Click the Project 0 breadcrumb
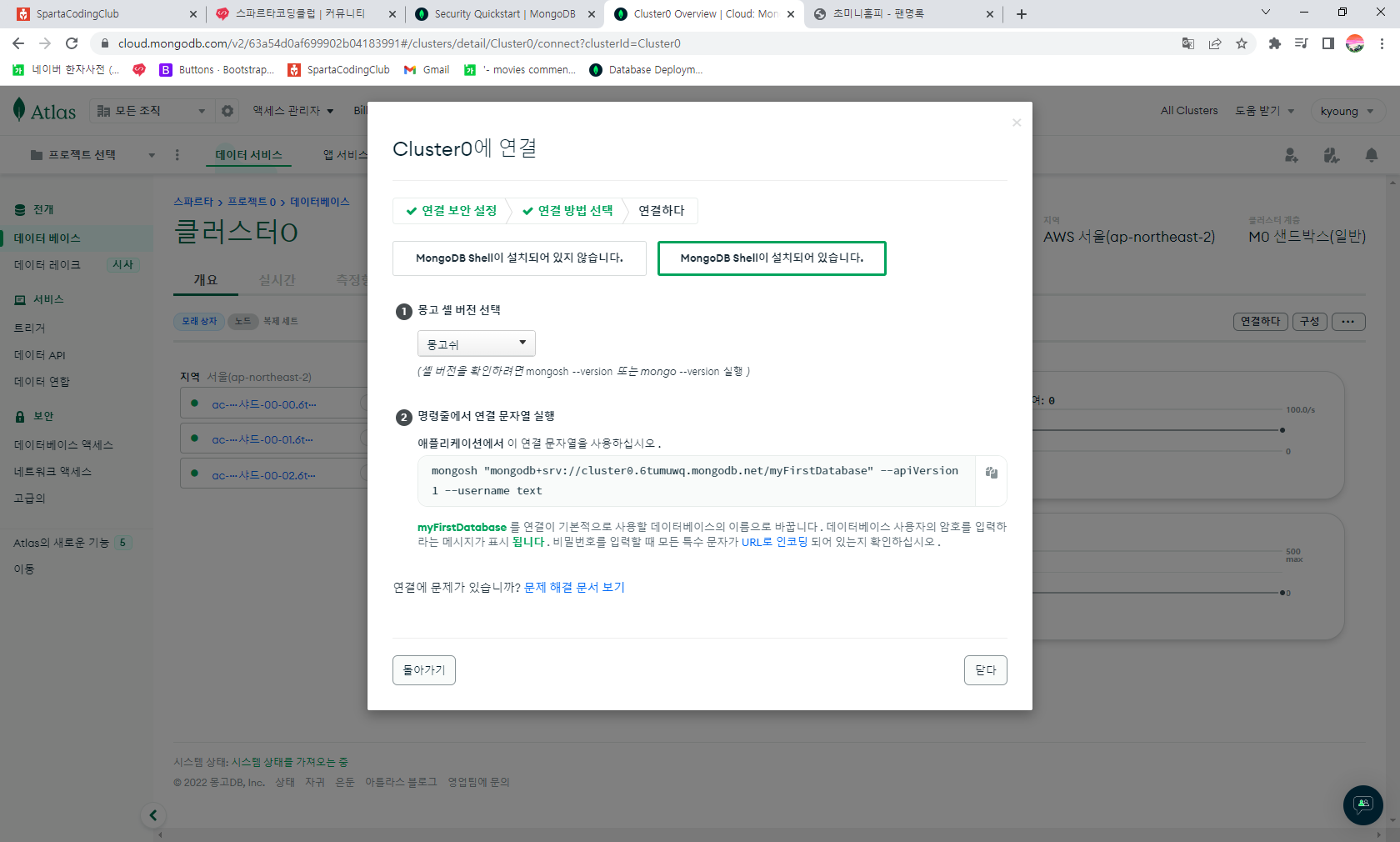This screenshot has width=1400, height=842. pos(252,202)
